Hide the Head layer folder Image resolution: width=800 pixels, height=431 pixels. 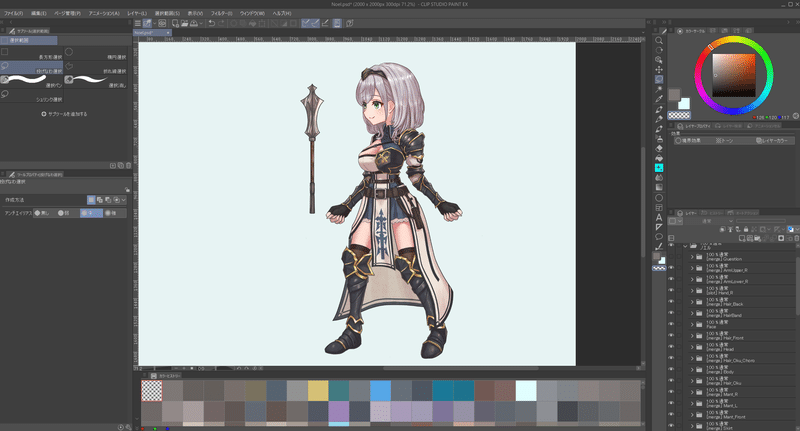pyautogui.click(x=671, y=347)
